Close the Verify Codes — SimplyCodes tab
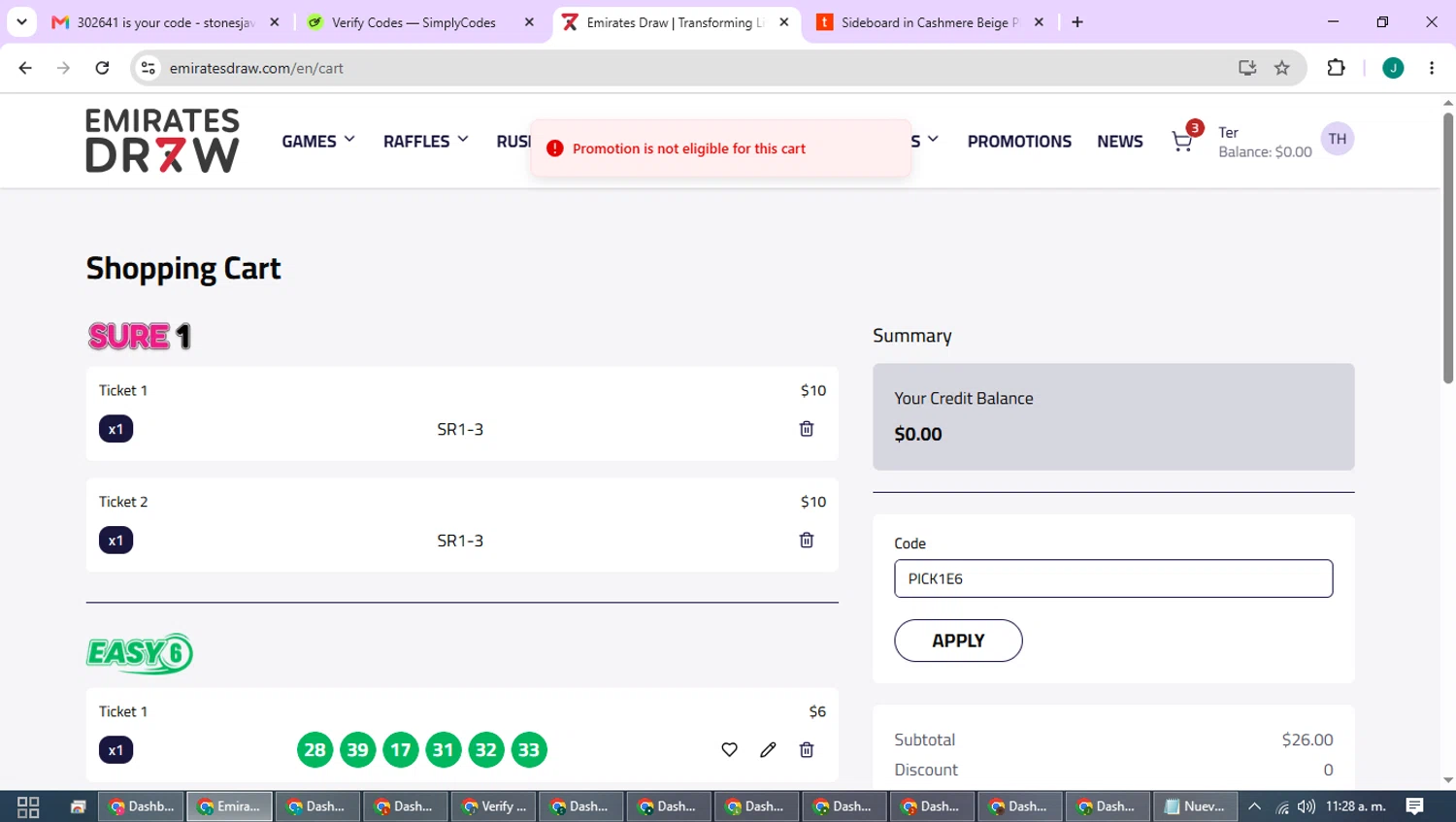 (x=529, y=22)
